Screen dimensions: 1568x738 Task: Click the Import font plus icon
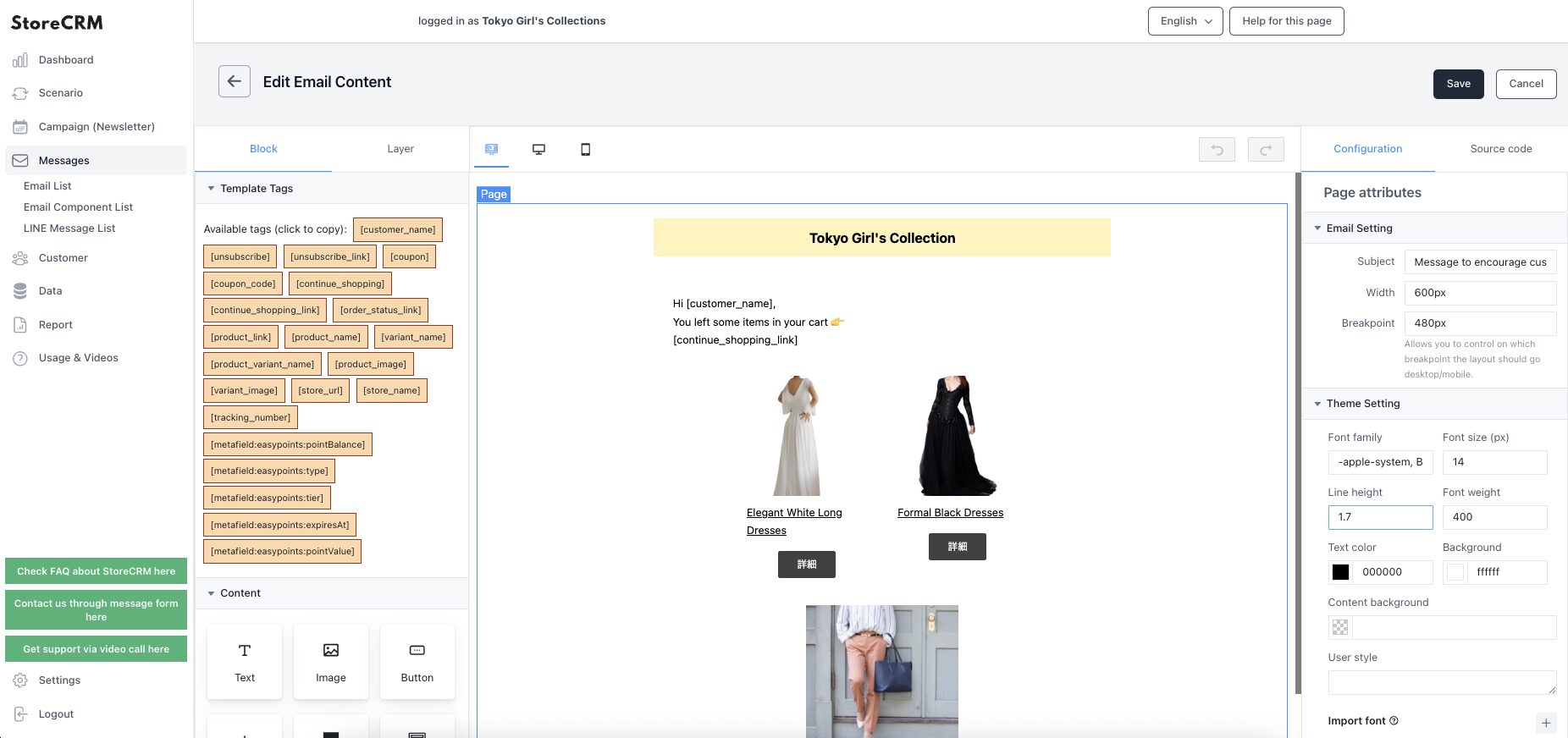coord(1546,723)
